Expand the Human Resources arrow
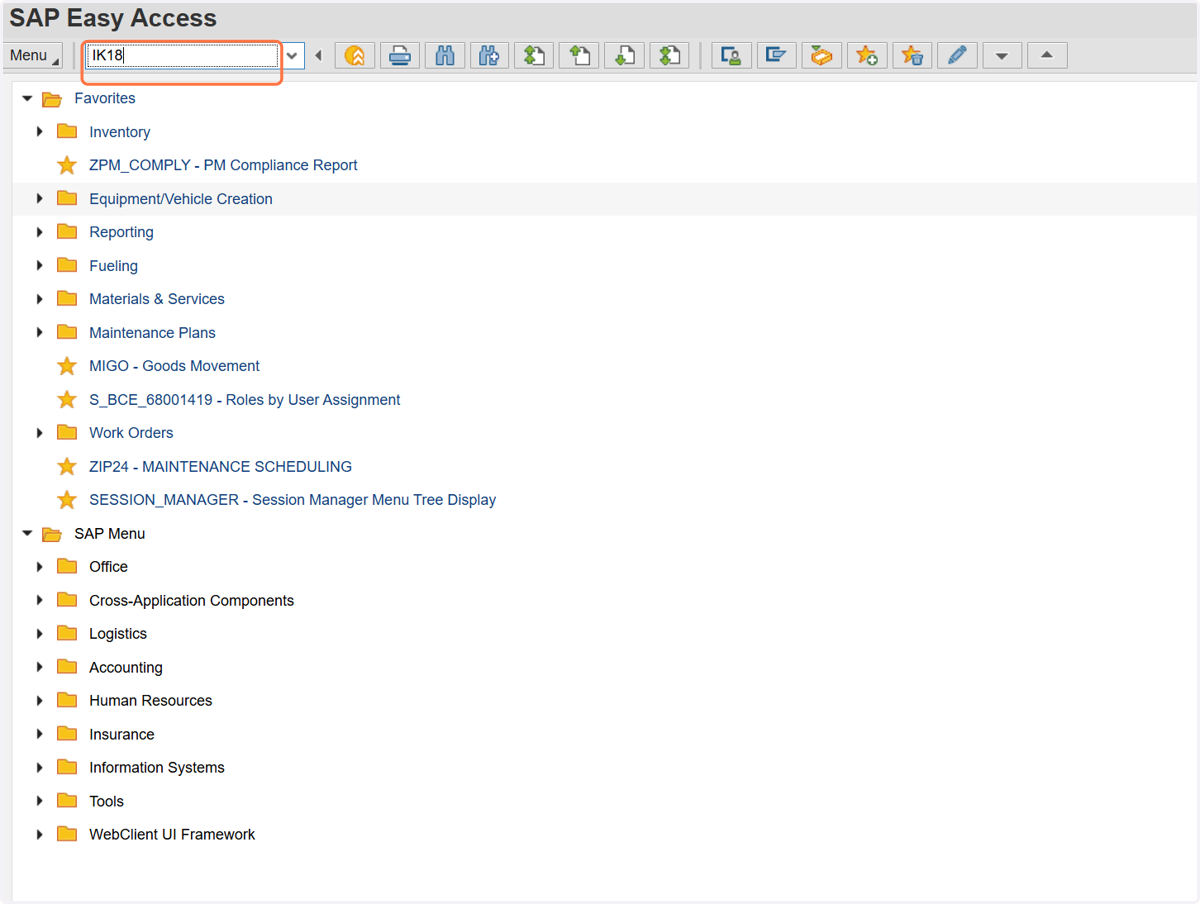The height and width of the screenshot is (904, 1200). [40, 701]
